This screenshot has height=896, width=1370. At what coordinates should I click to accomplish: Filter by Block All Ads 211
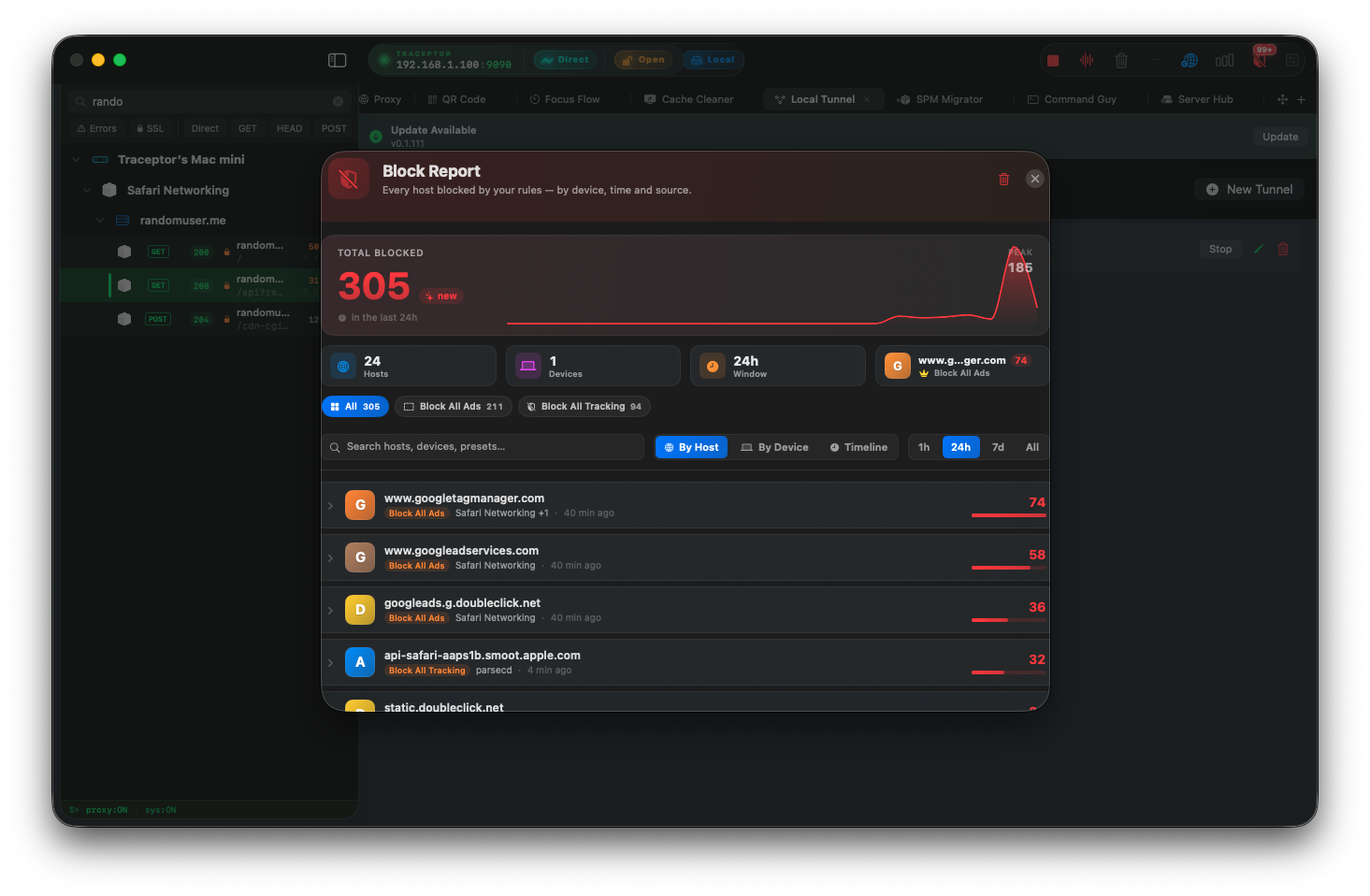tap(454, 407)
